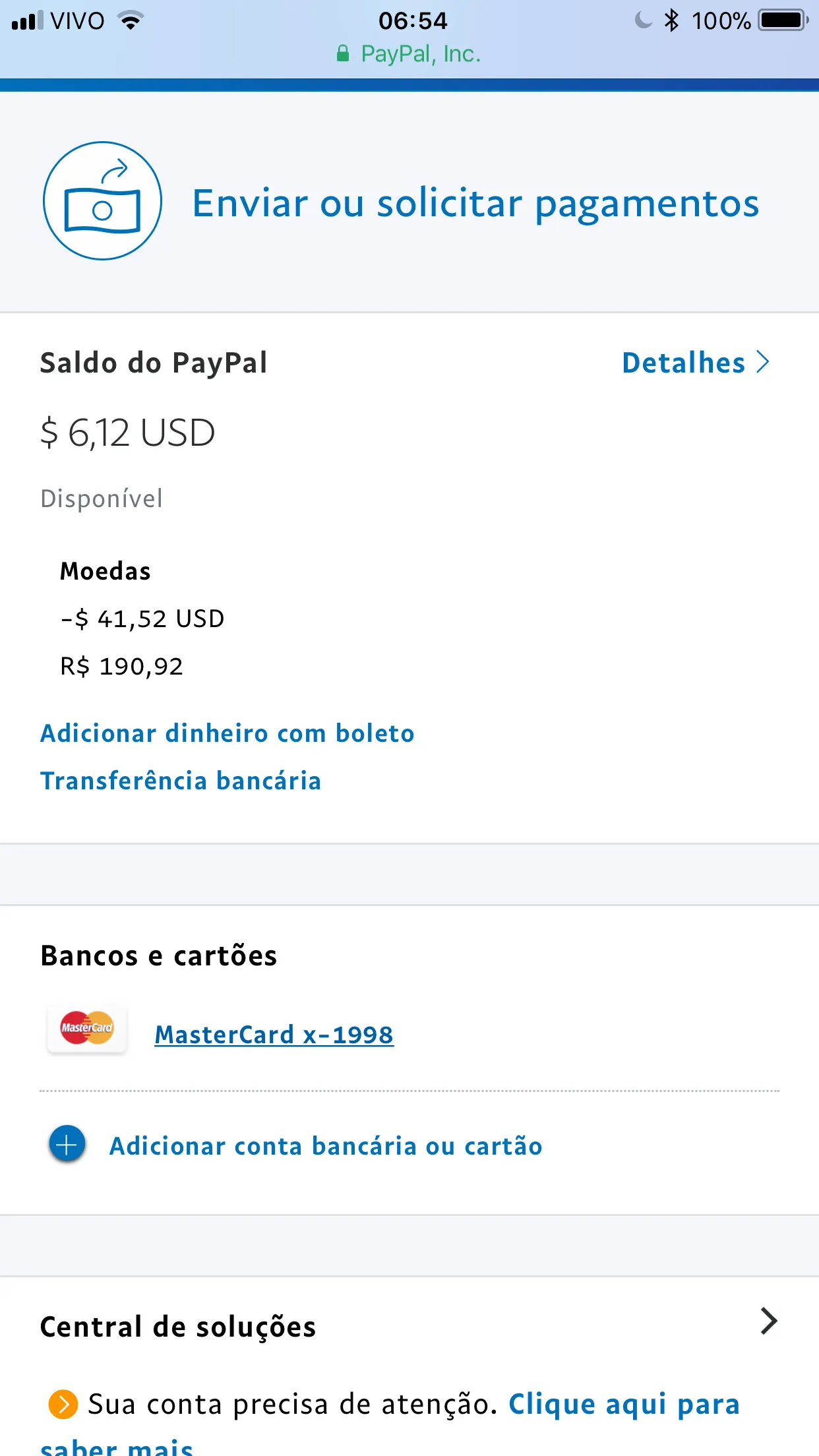The height and width of the screenshot is (1456, 819).
Task: Tap the R$ 190,92 currency balance
Action: pyautogui.click(x=121, y=666)
